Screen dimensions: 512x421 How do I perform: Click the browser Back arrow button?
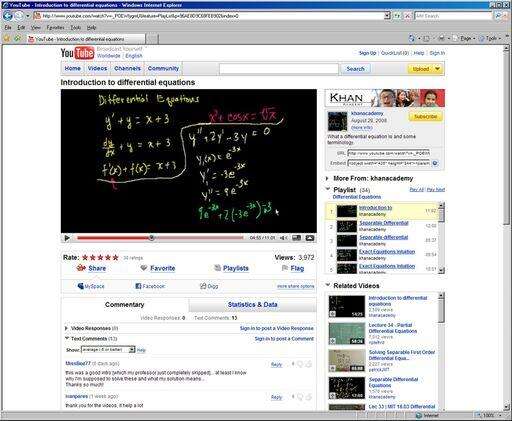coord(7,15)
